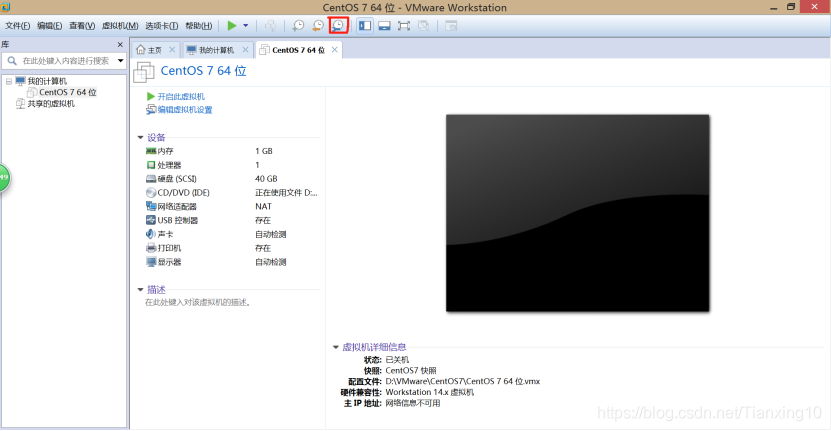Viewport: 831px width, 431px height.
Task: Click the Send Ctrl+Alt+Del toolbar icon
Action: pos(270,25)
